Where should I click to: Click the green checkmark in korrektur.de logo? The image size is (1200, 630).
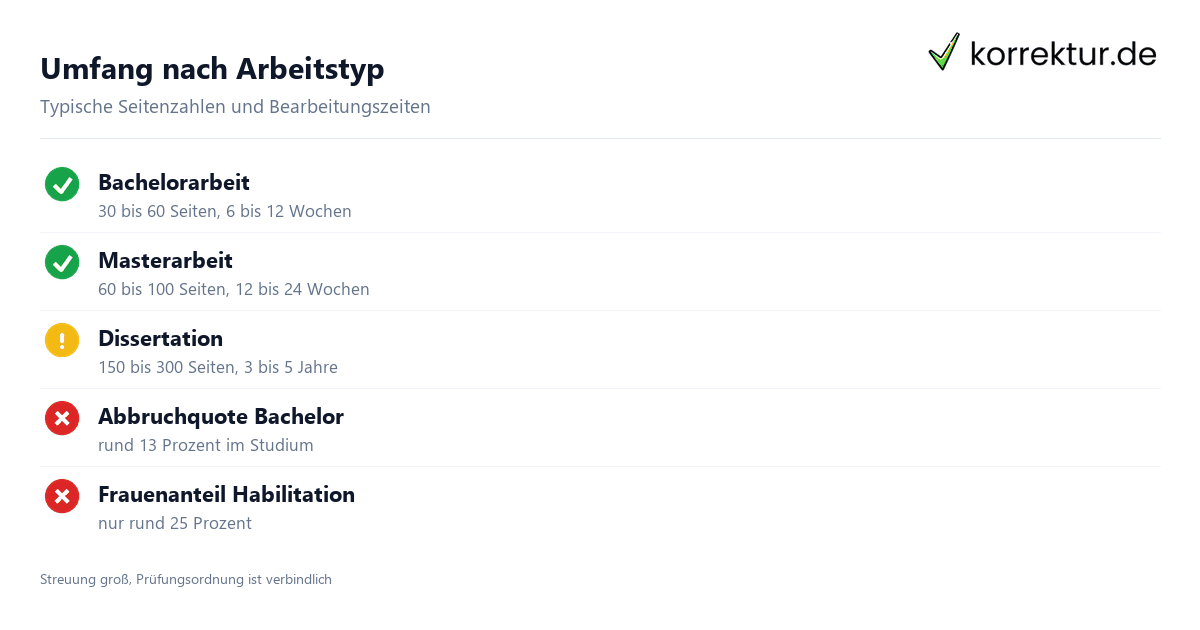point(944,52)
